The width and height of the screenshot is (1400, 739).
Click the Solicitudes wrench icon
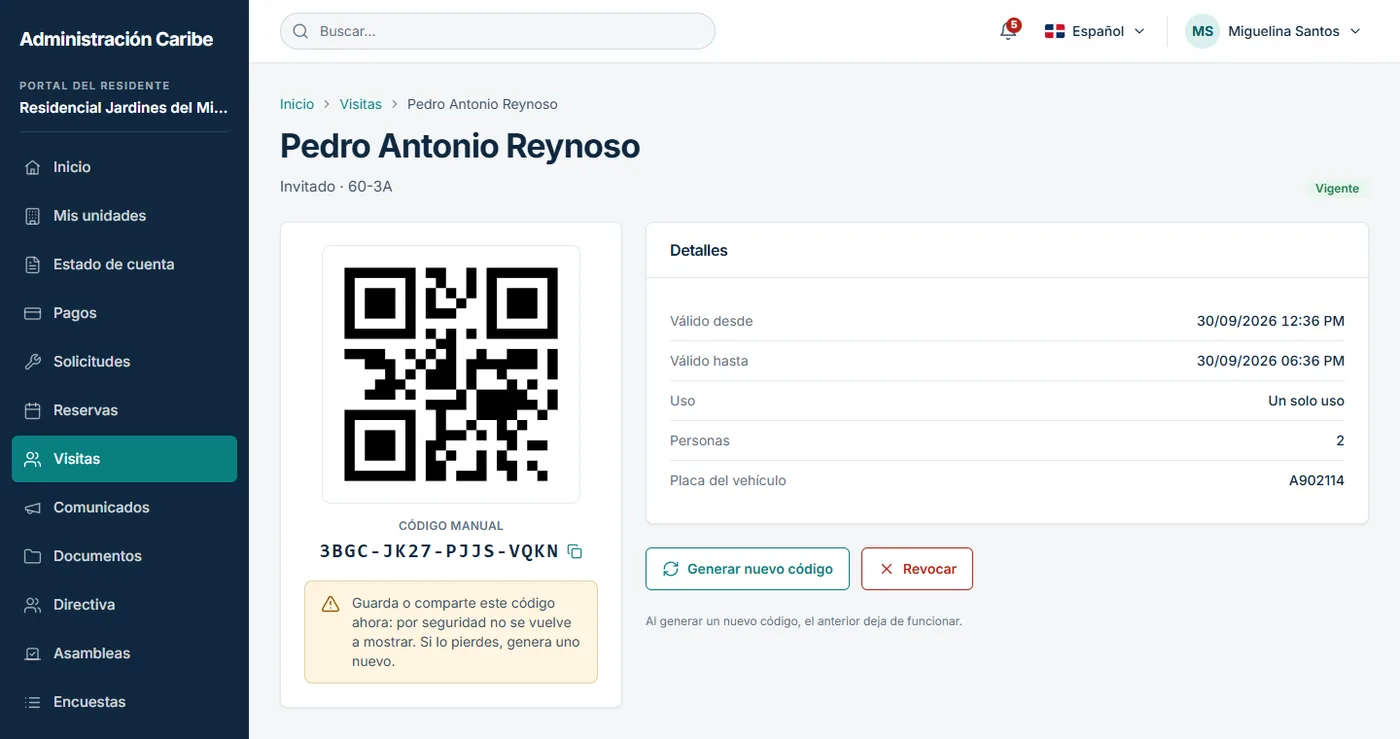point(33,362)
